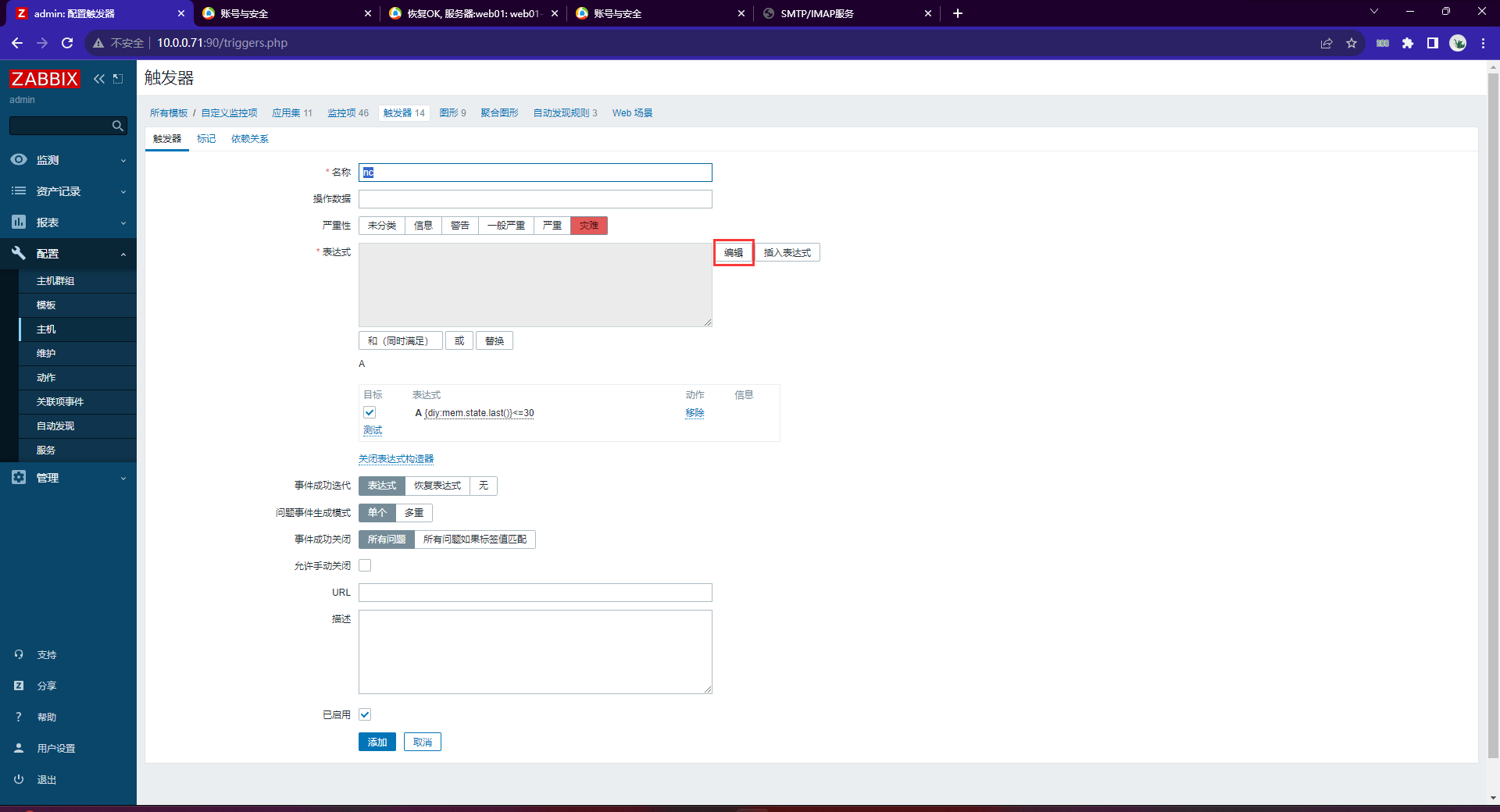Expand the 管理 menu chevron
Image resolution: width=1500 pixels, height=812 pixels.
click(x=123, y=478)
